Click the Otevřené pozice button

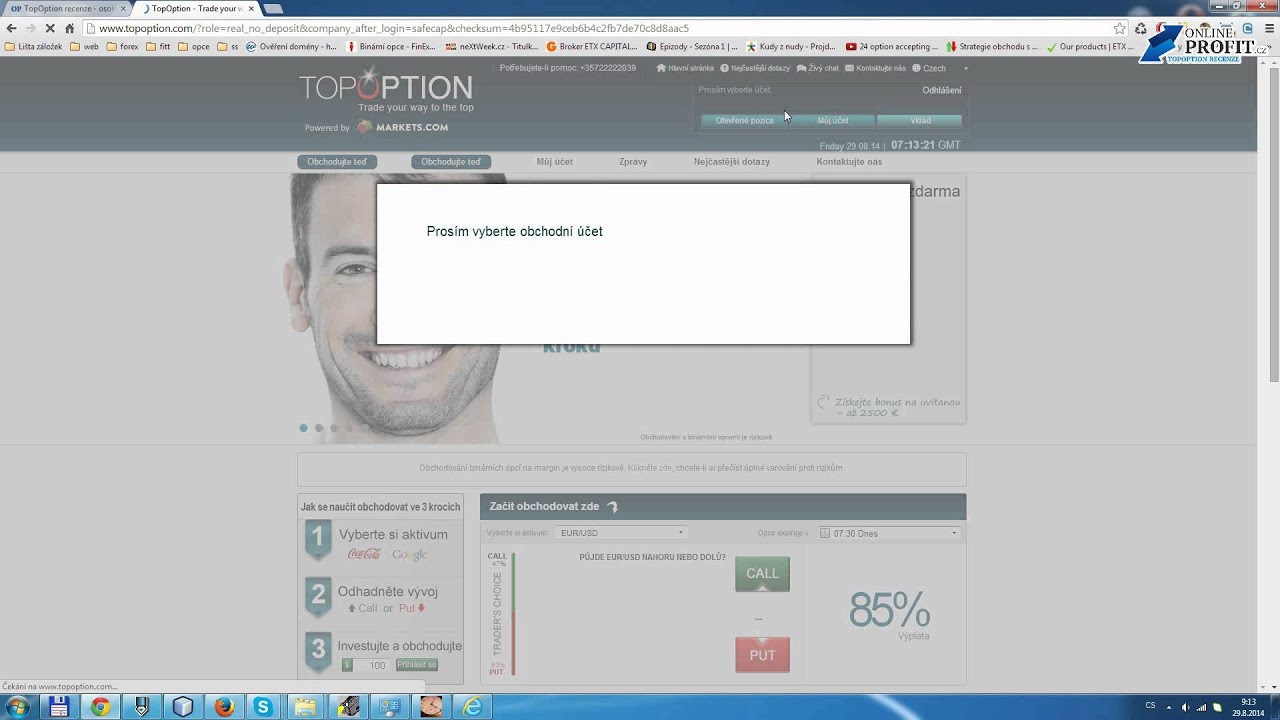pos(745,120)
